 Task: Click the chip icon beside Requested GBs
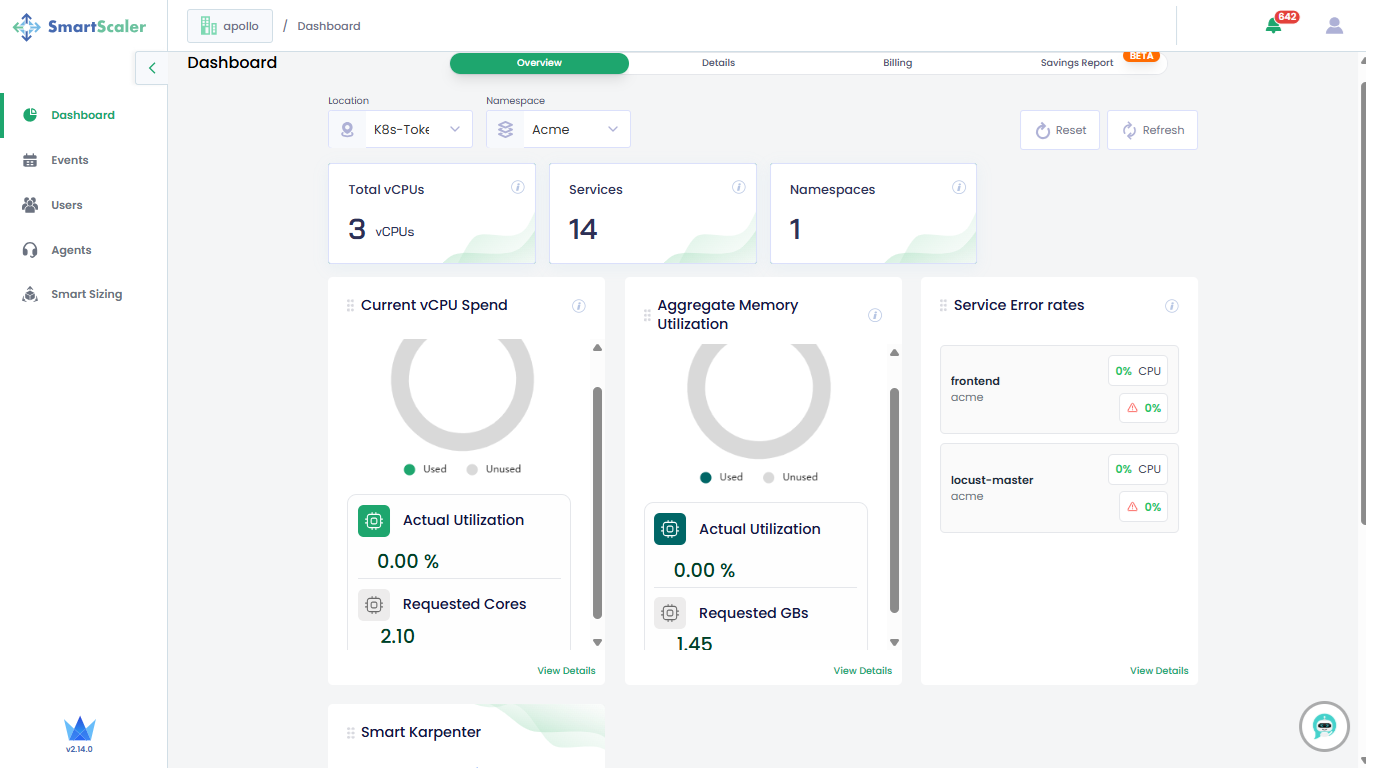click(x=670, y=613)
